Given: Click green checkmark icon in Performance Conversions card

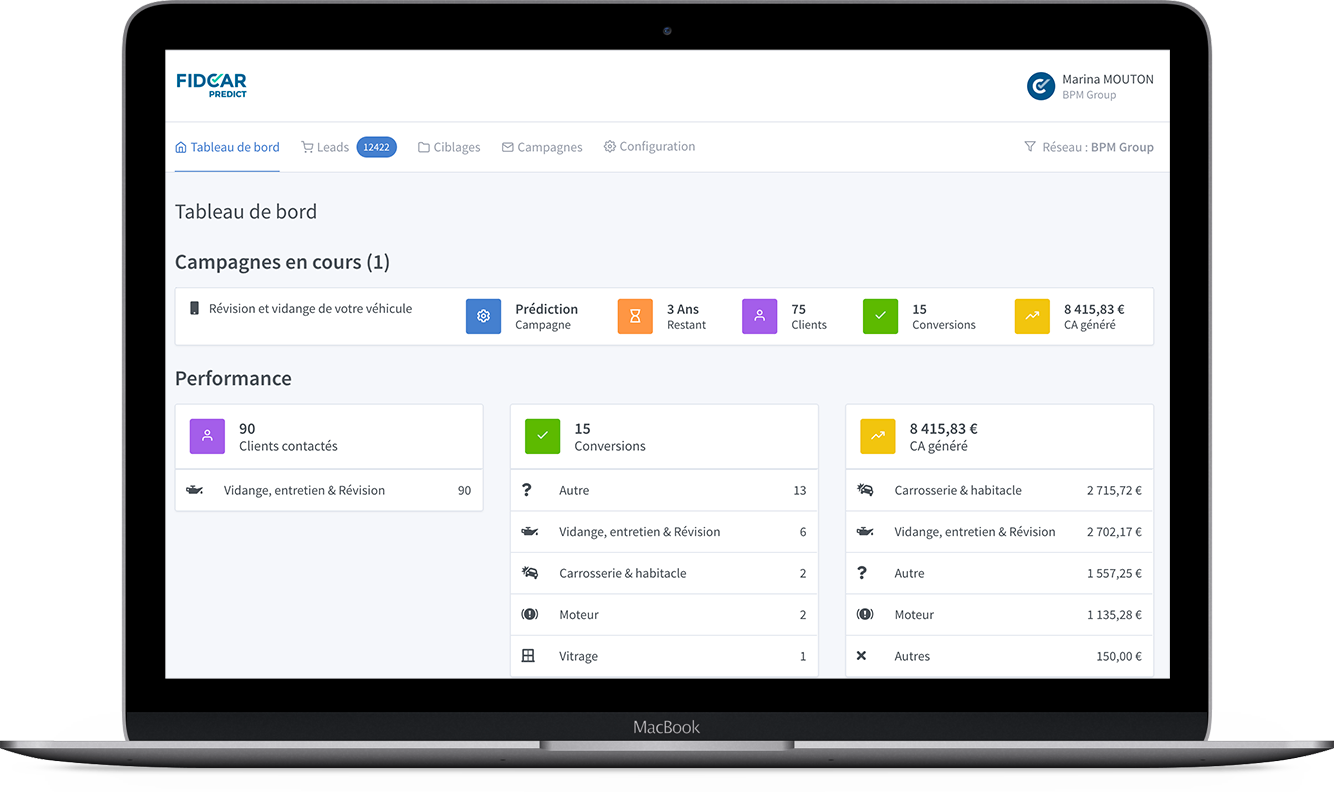Looking at the screenshot, I should click(542, 437).
